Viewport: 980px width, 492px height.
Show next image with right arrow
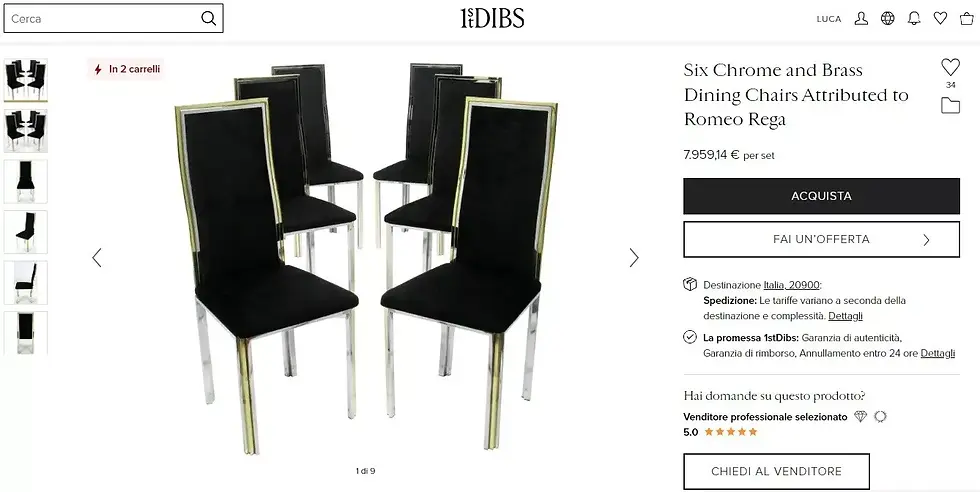tap(634, 258)
